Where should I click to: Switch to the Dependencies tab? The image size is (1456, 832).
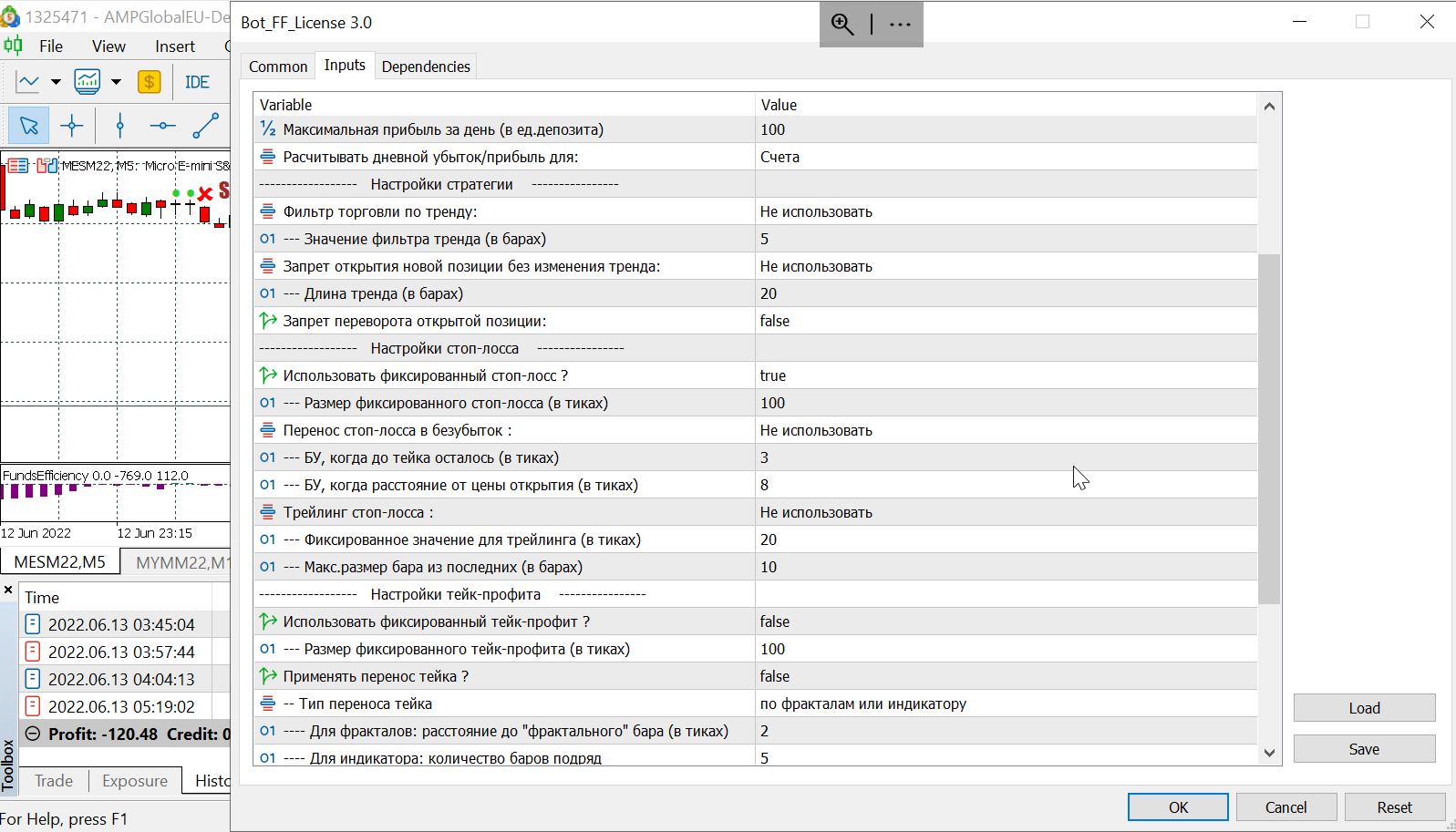pyautogui.click(x=426, y=67)
